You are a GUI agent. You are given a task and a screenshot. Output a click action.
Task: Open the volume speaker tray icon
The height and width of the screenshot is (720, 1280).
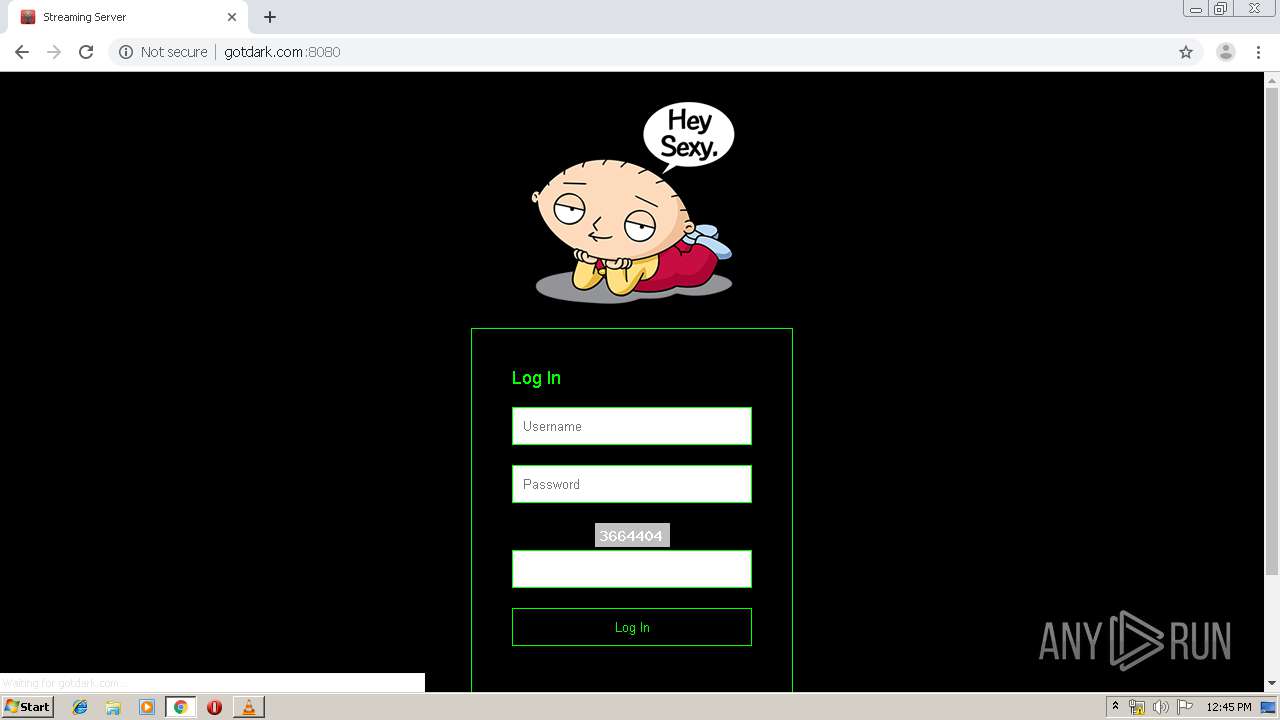pyautogui.click(x=1161, y=707)
